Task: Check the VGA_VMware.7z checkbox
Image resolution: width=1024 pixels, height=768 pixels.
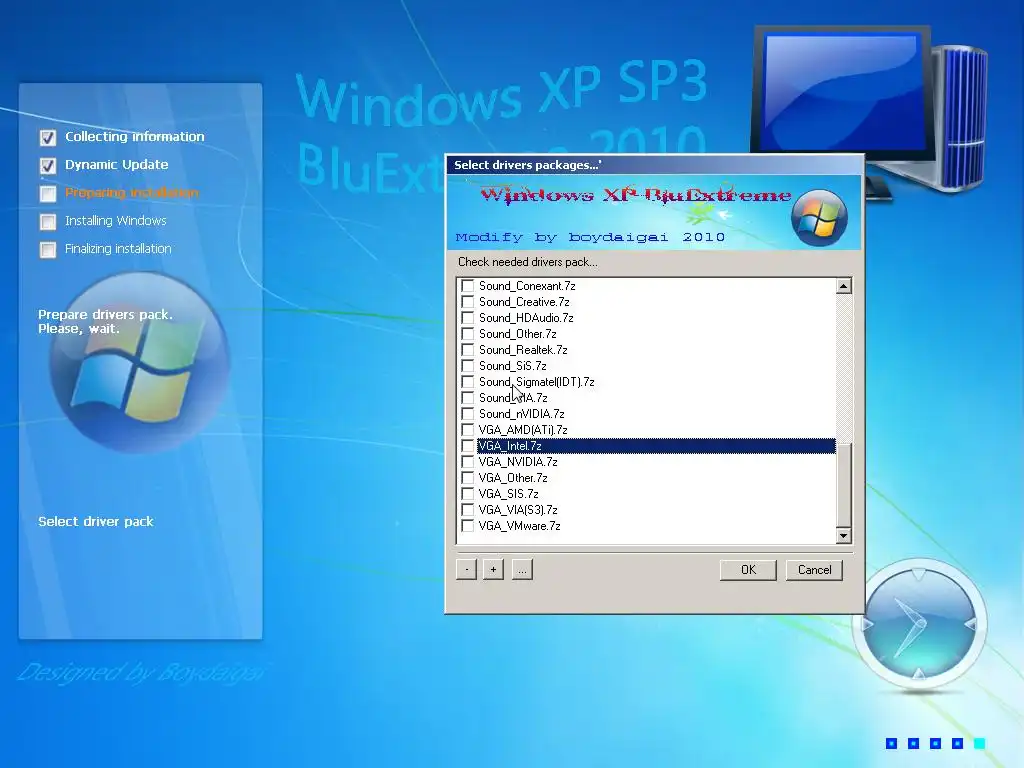Action: [468, 526]
